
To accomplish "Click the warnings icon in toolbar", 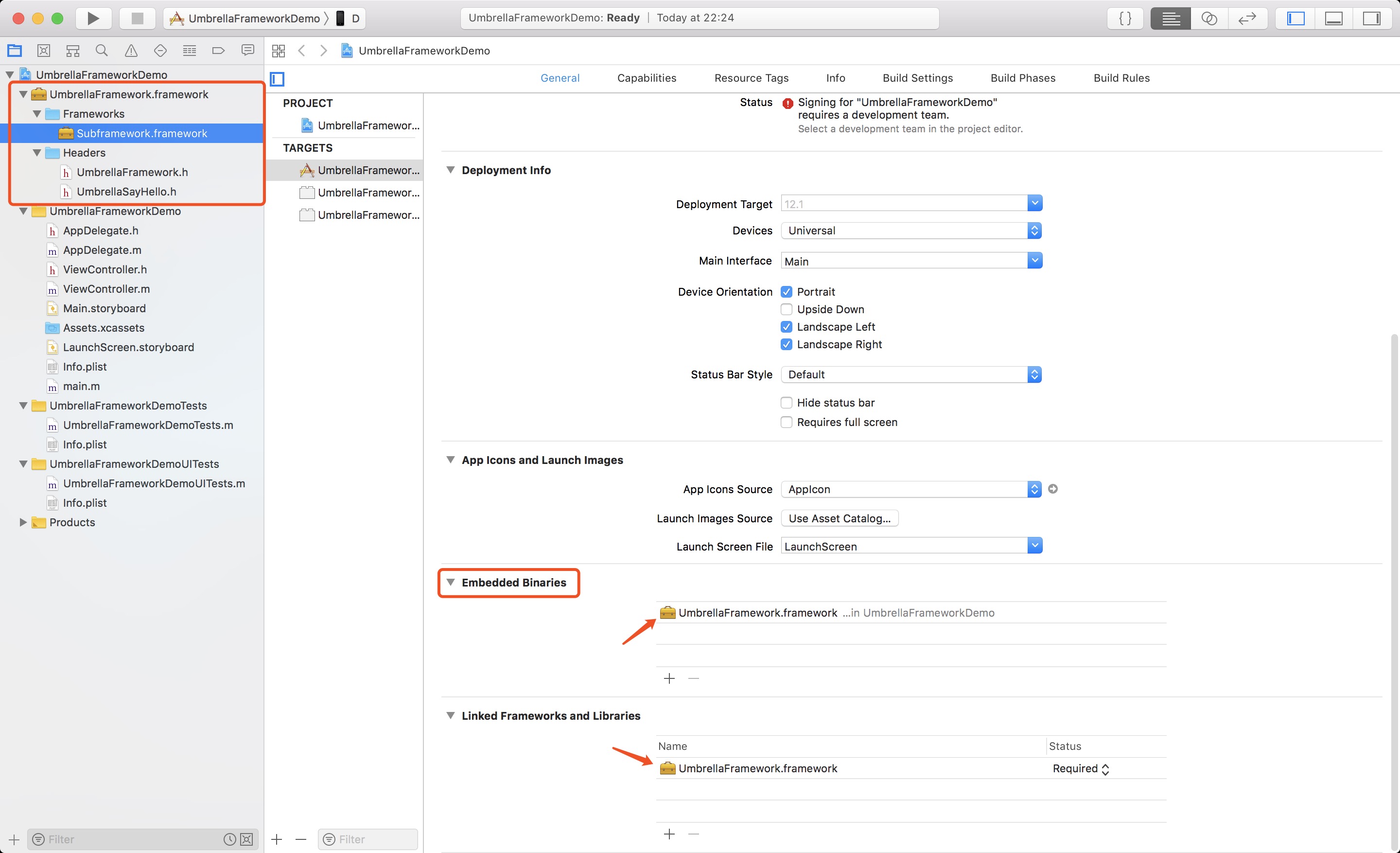I will pyautogui.click(x=131, y=50).
